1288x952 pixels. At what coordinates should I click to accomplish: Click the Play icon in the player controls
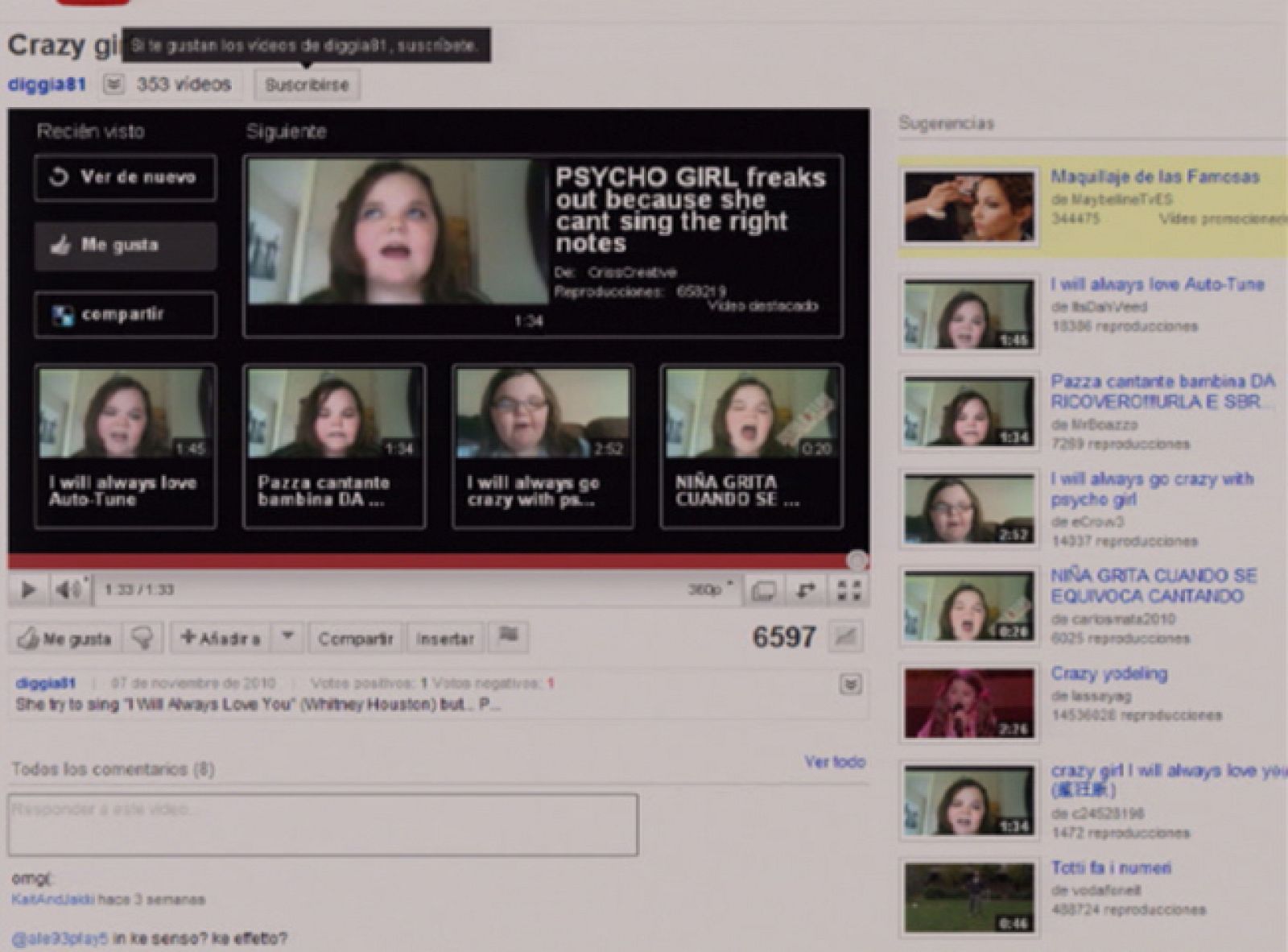[29, 590]
